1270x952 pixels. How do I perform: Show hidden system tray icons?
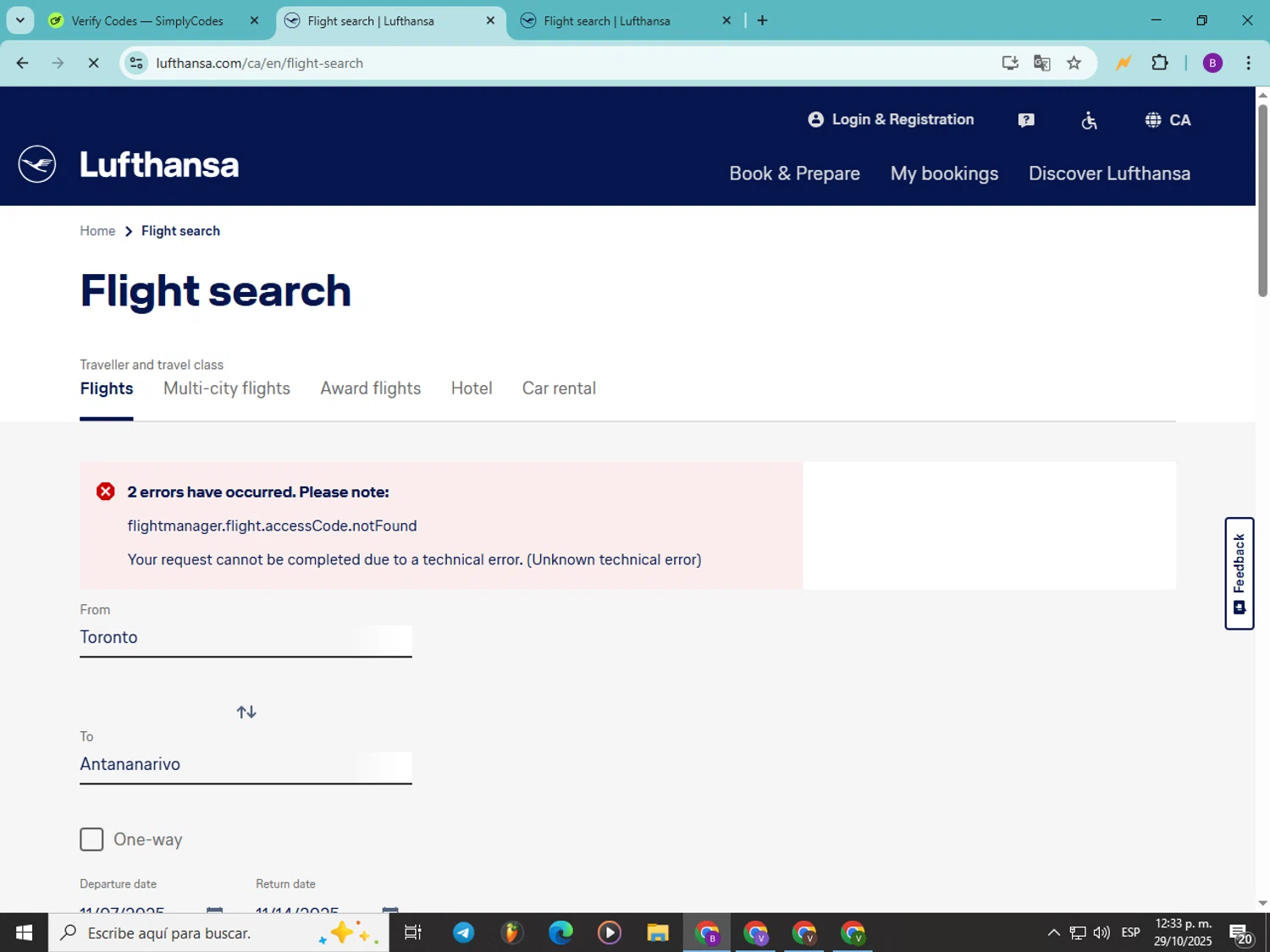1053,933
